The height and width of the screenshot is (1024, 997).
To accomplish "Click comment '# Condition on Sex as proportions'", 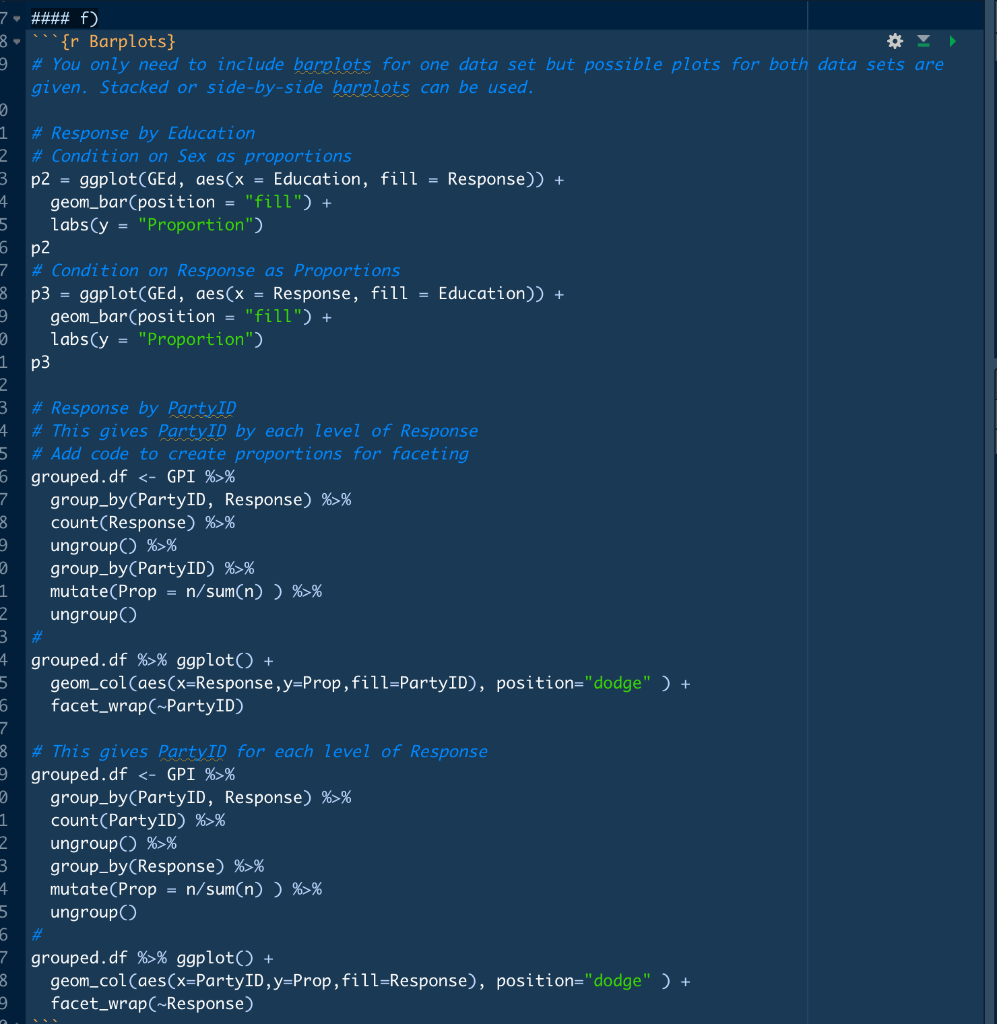I will coord(191,156).
